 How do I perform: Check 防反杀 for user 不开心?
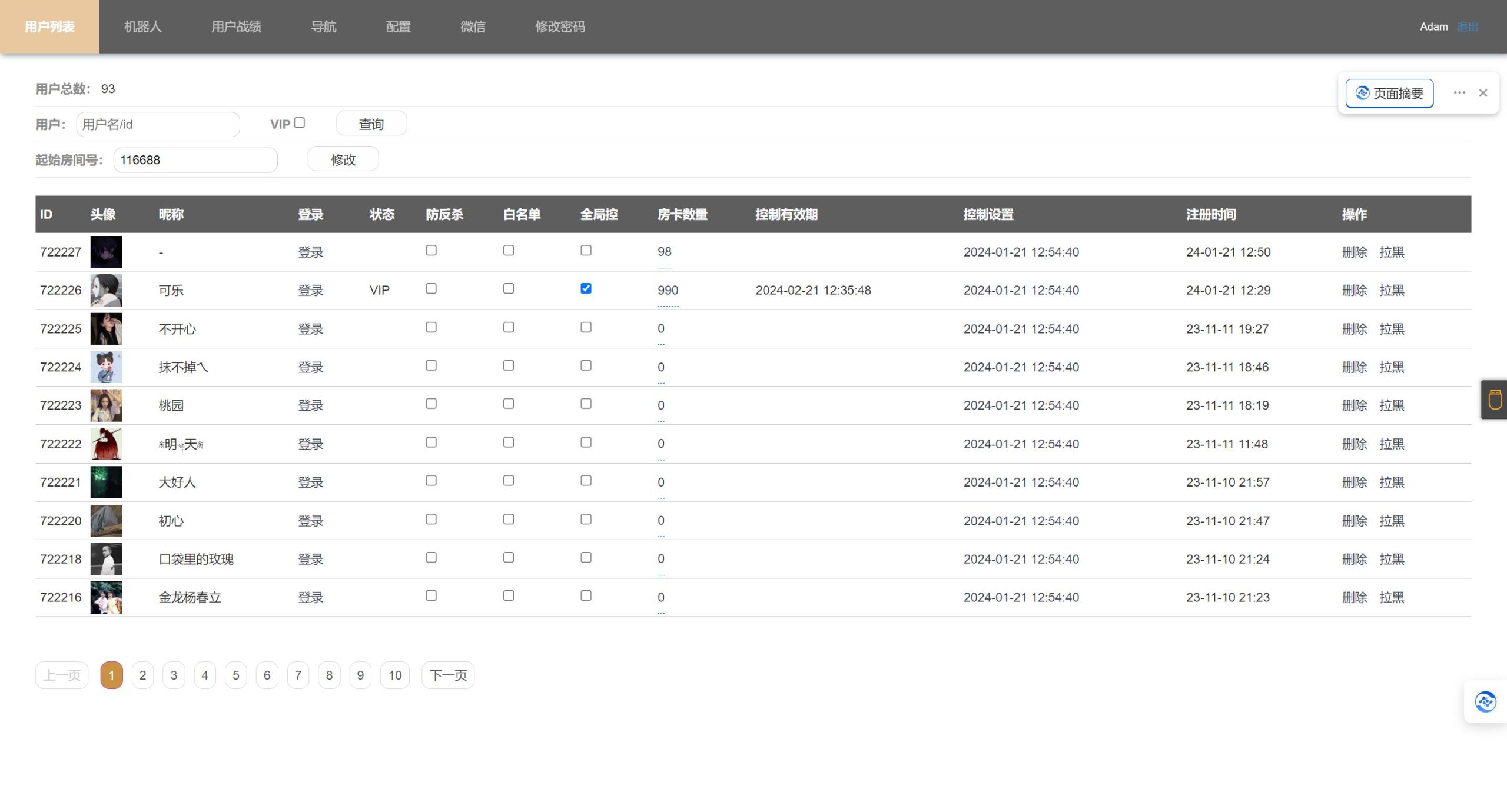[431, 327]
